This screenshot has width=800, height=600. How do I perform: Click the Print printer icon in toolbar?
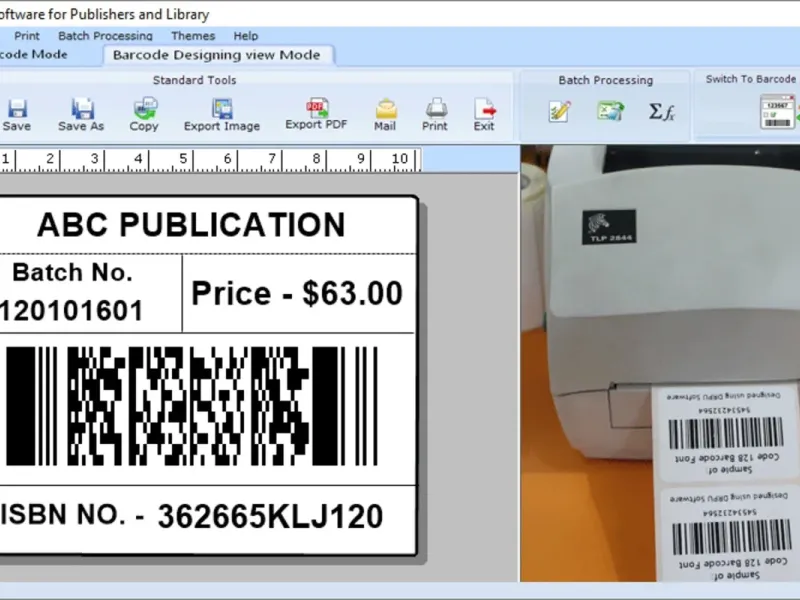click(x=436, y=108)
